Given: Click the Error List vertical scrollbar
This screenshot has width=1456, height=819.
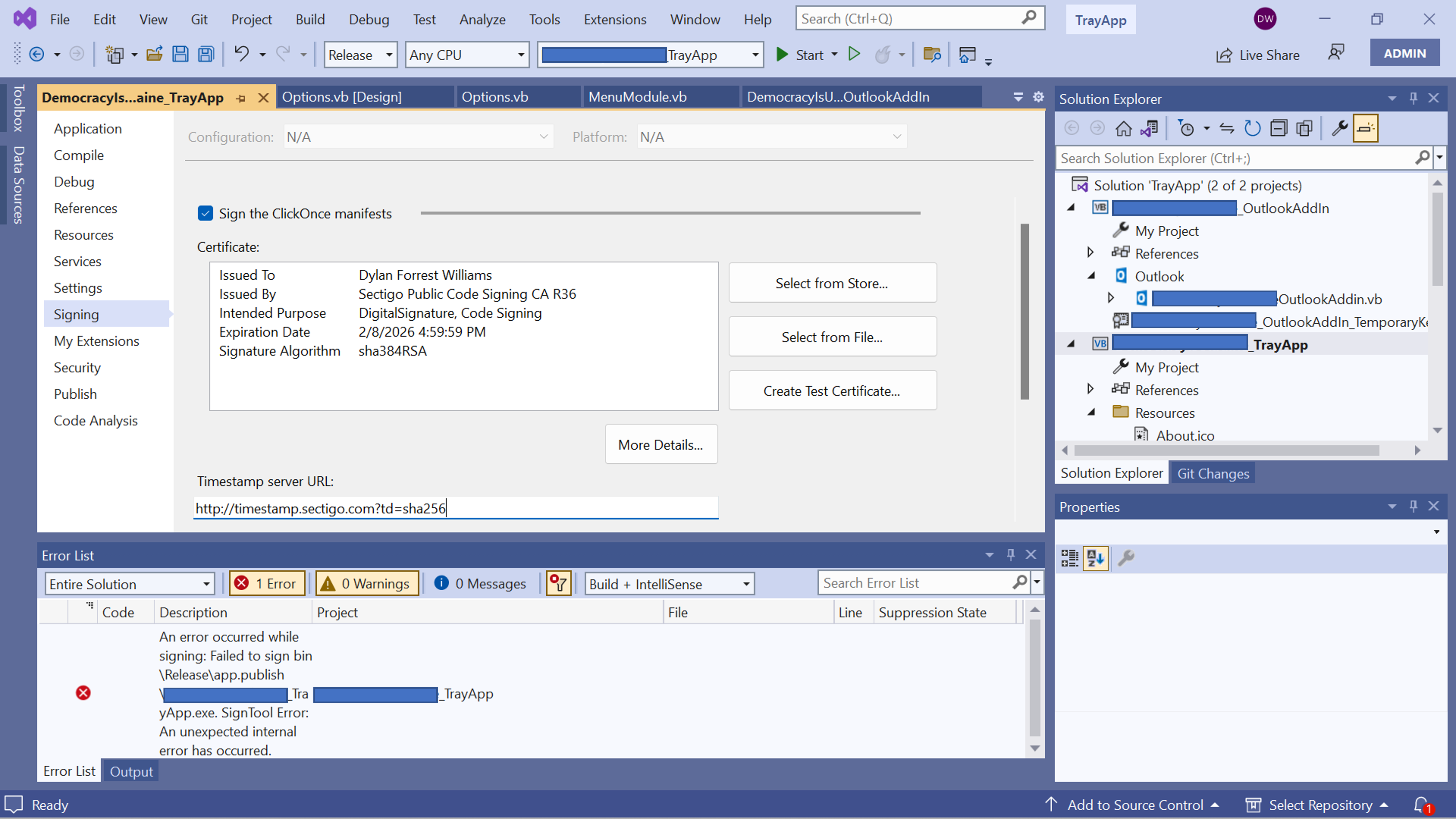Looking at the screenshot, I should [1034, 678].
